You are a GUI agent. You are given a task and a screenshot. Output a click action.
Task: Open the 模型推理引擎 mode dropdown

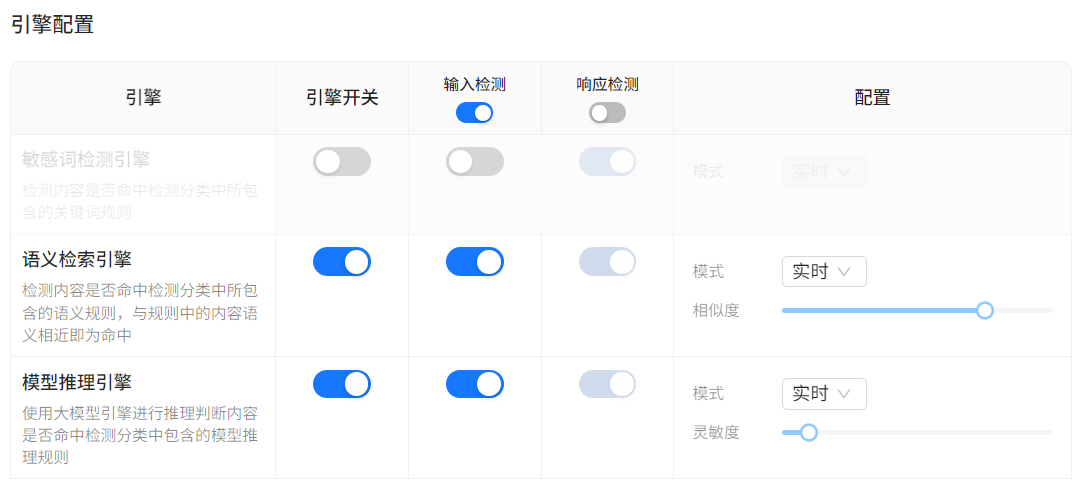coord(824,394)
